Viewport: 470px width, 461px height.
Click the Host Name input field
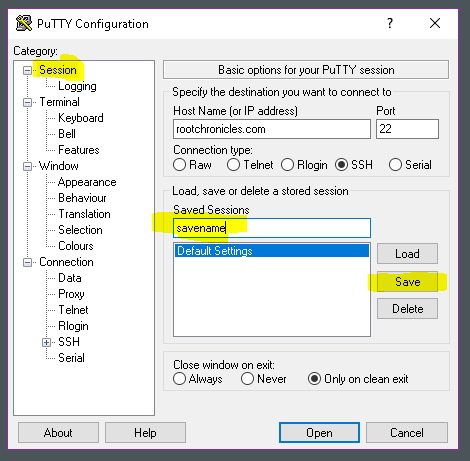(x=272, y=129)
